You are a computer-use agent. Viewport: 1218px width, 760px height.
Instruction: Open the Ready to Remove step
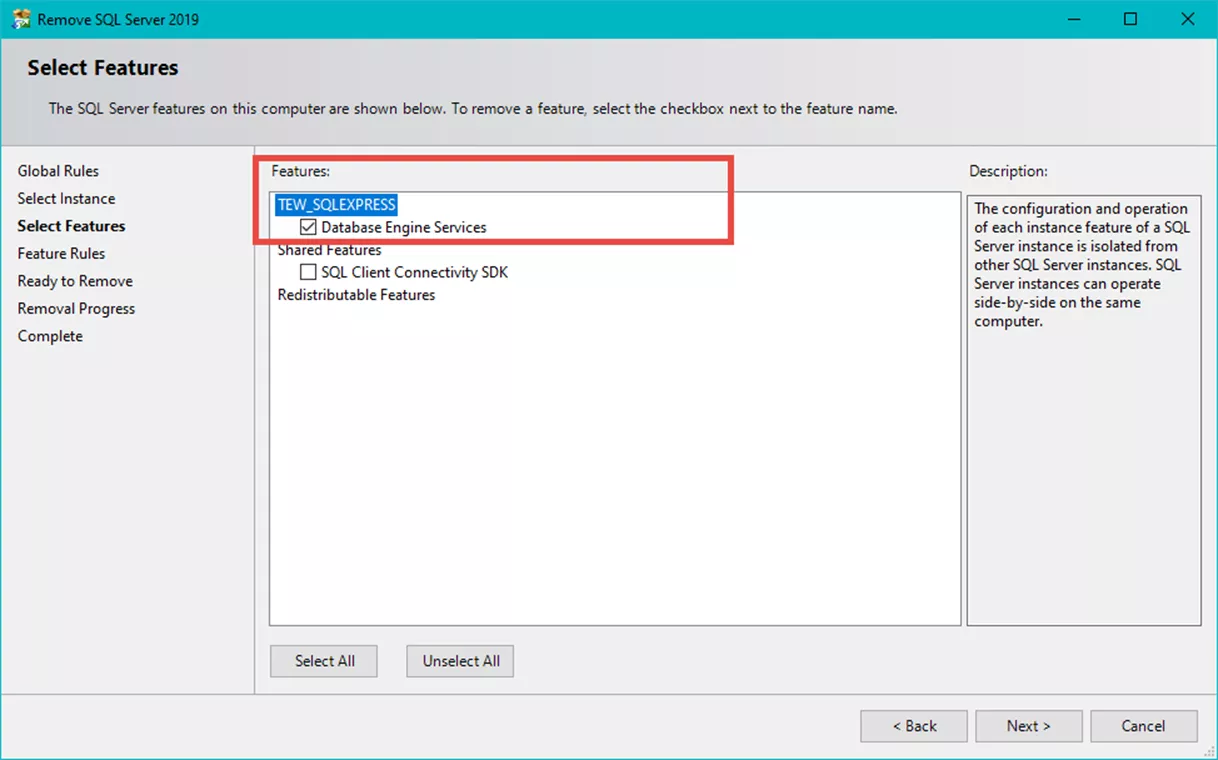pyautogui.click(x=75, y=281)
